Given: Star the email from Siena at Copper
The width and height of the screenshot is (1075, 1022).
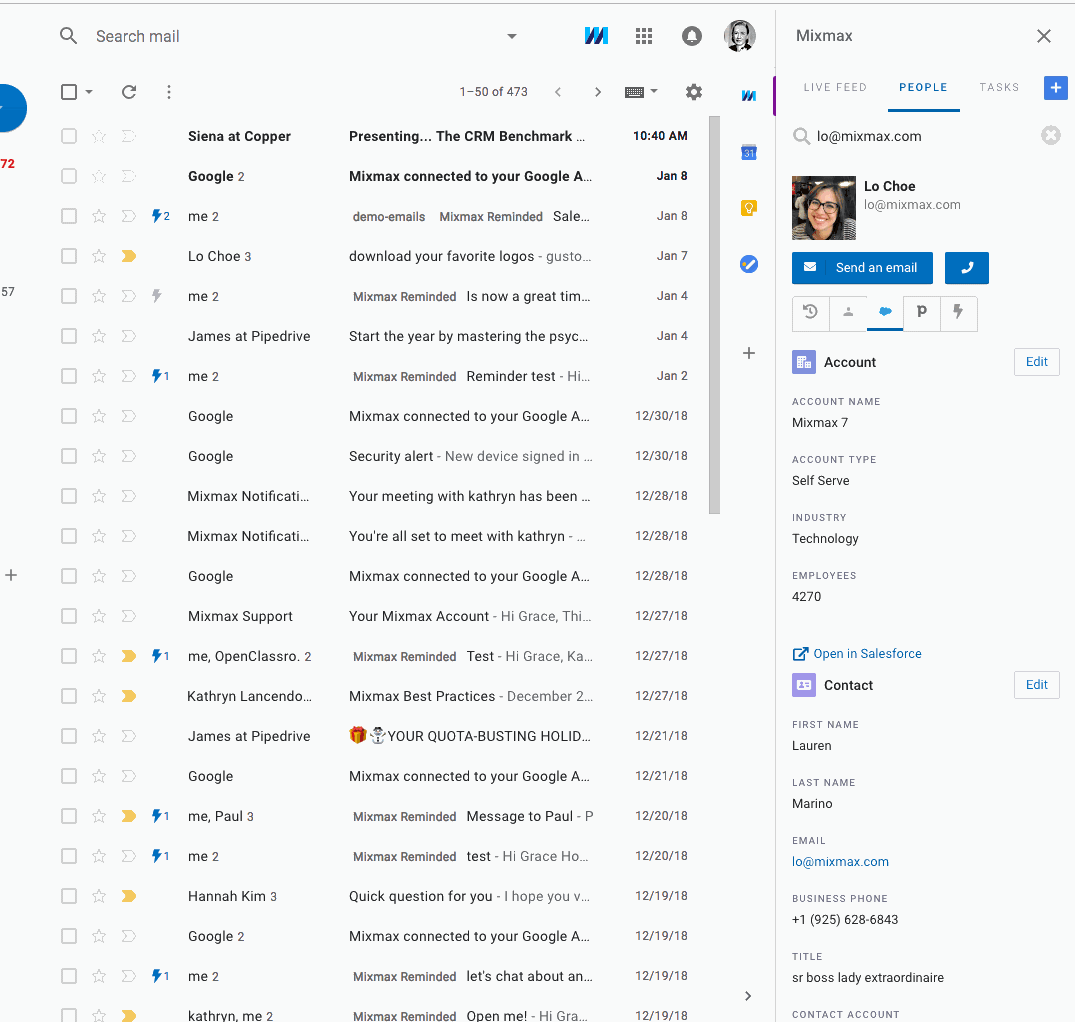Looking at the screenshot, I should coord(98,136).
